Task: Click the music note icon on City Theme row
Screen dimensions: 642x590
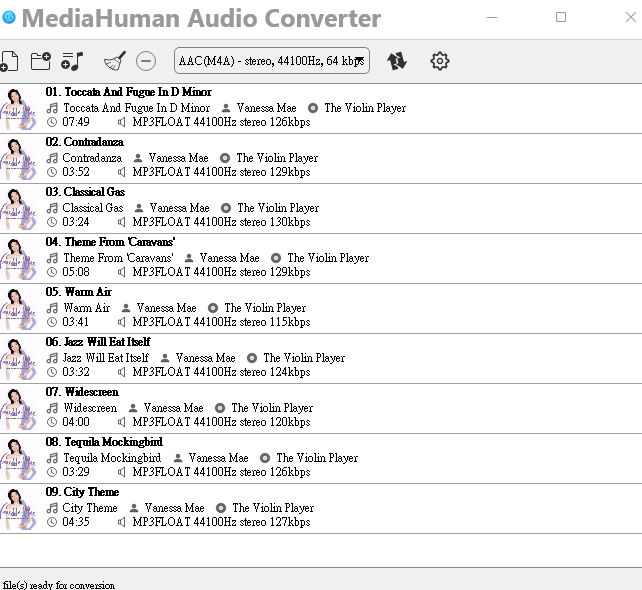Action: (x=52, y=508)
